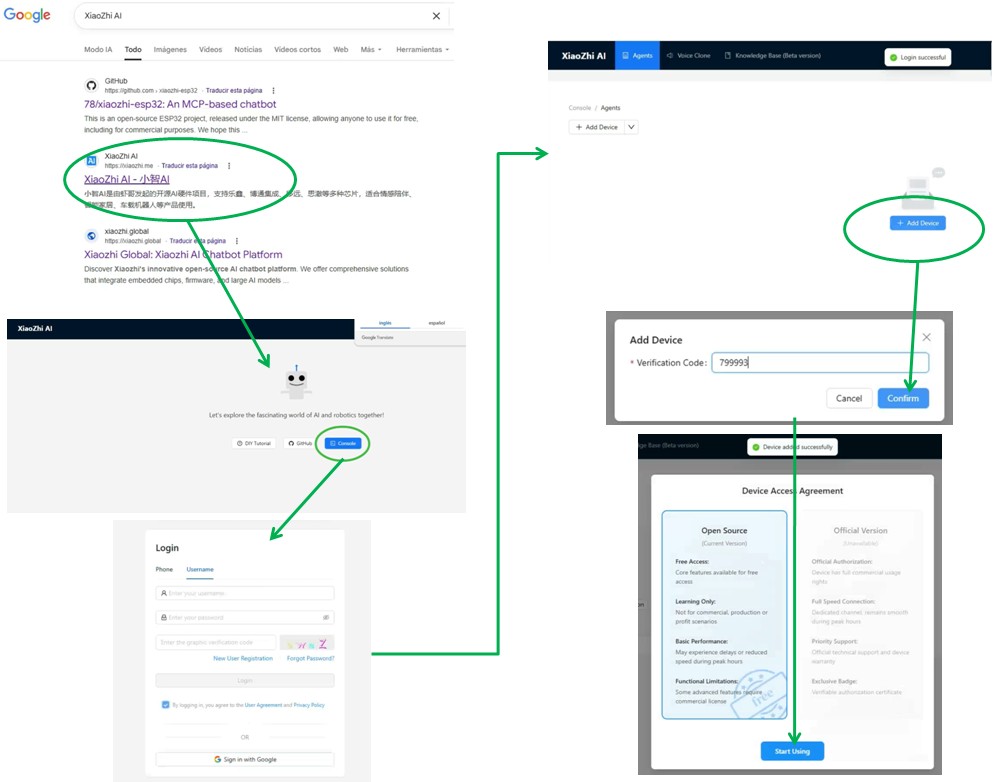Switch to the Imágenes search tab
Viewport: 1002px width, 782px height.
point(170,49)
